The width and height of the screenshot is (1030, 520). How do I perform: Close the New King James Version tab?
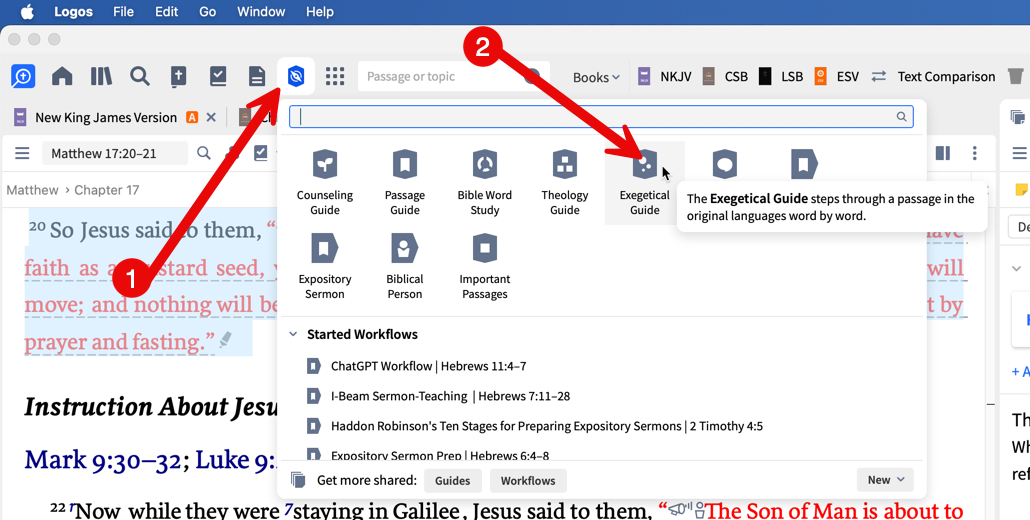pos(211,118)
